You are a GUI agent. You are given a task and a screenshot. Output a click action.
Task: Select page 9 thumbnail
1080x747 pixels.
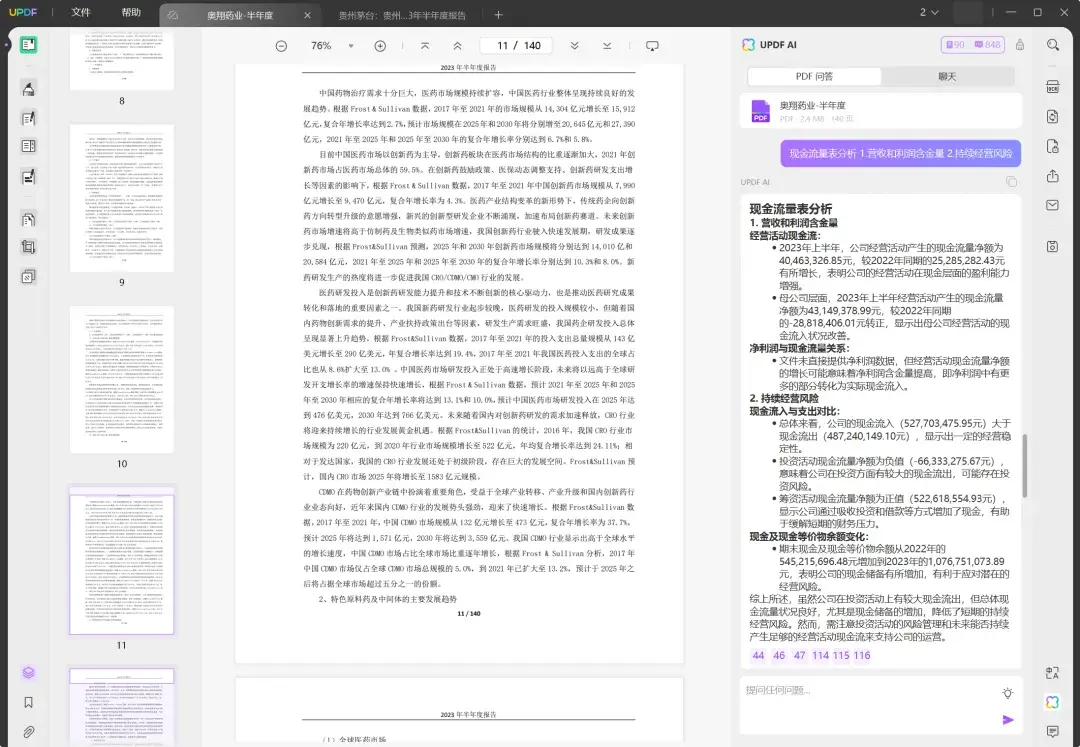click(x=122, y=198)
